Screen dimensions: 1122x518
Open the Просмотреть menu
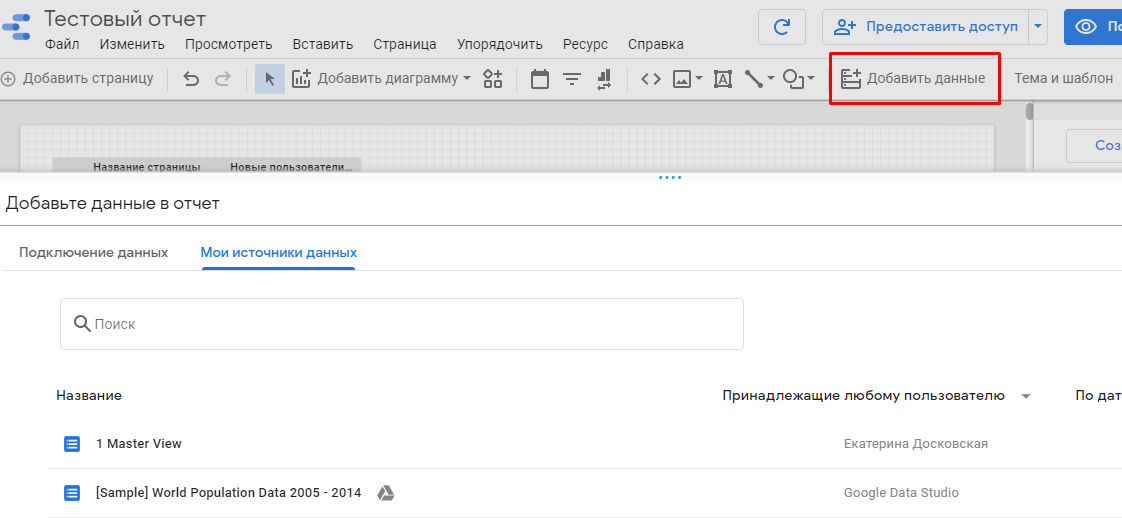point(228,44)
